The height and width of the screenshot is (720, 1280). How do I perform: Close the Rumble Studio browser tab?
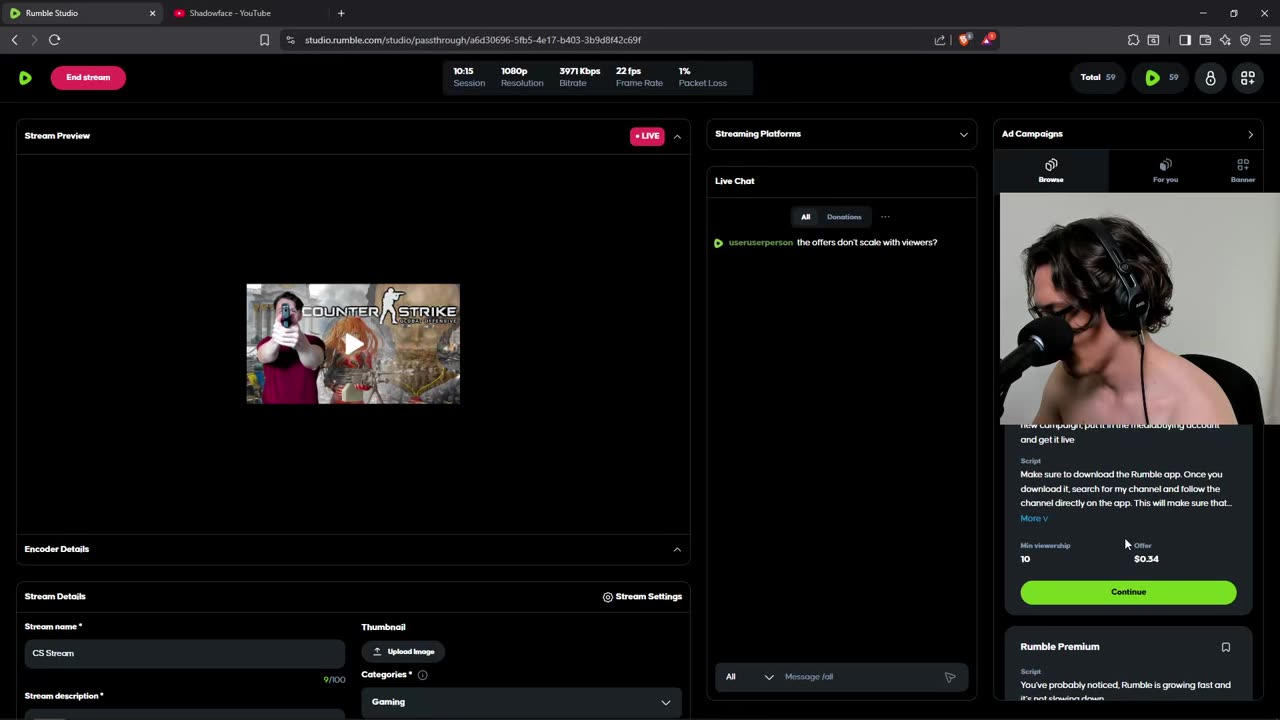coord(152,13)
